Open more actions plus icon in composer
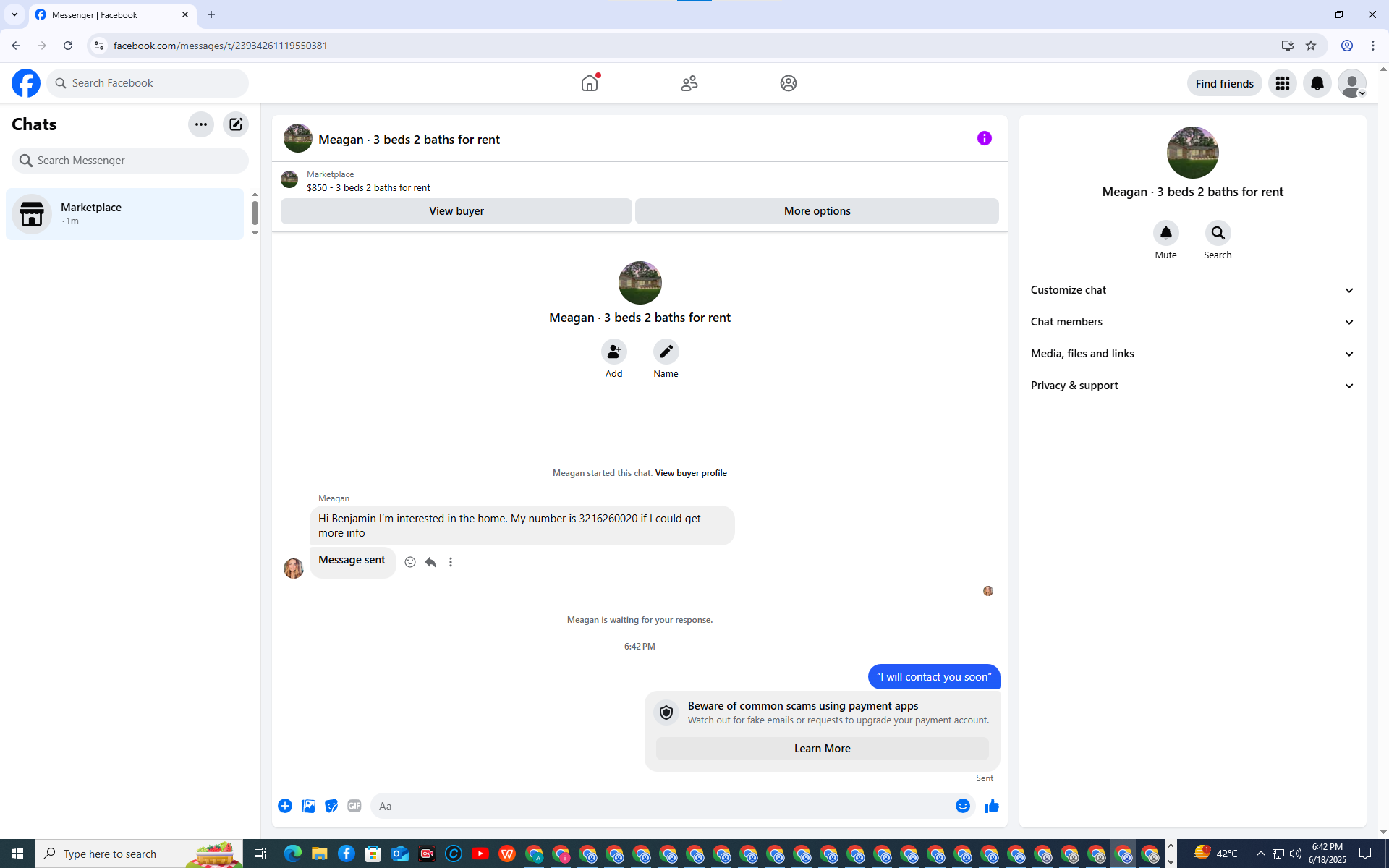1389x868 pixels. (x=285, y=806)
